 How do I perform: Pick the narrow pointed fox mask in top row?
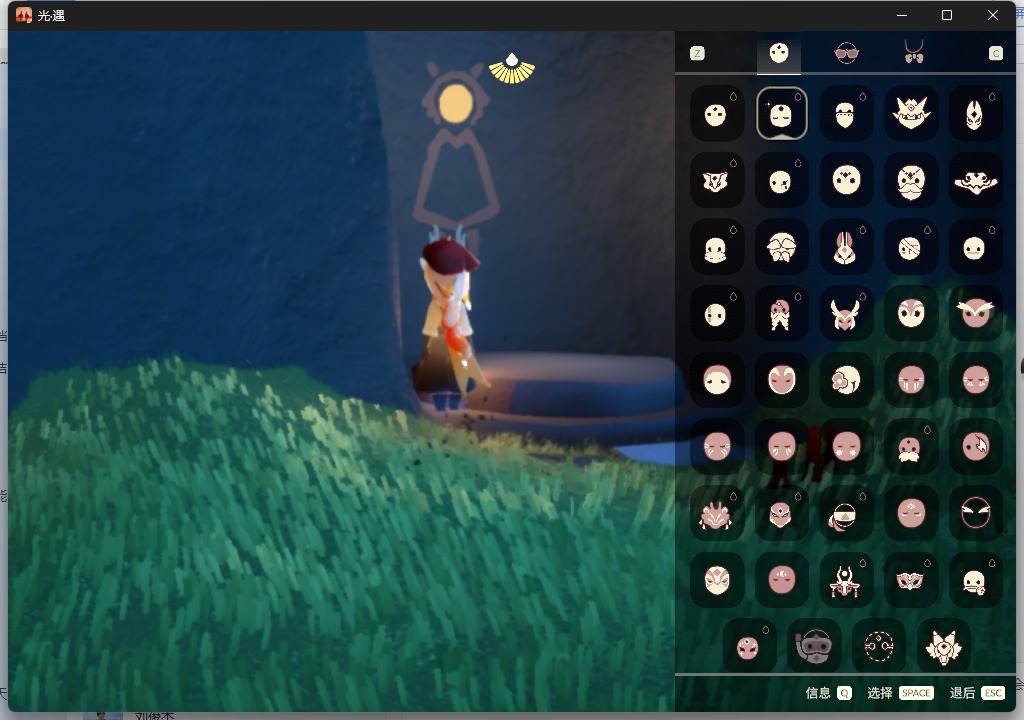[x=974, y=114]
